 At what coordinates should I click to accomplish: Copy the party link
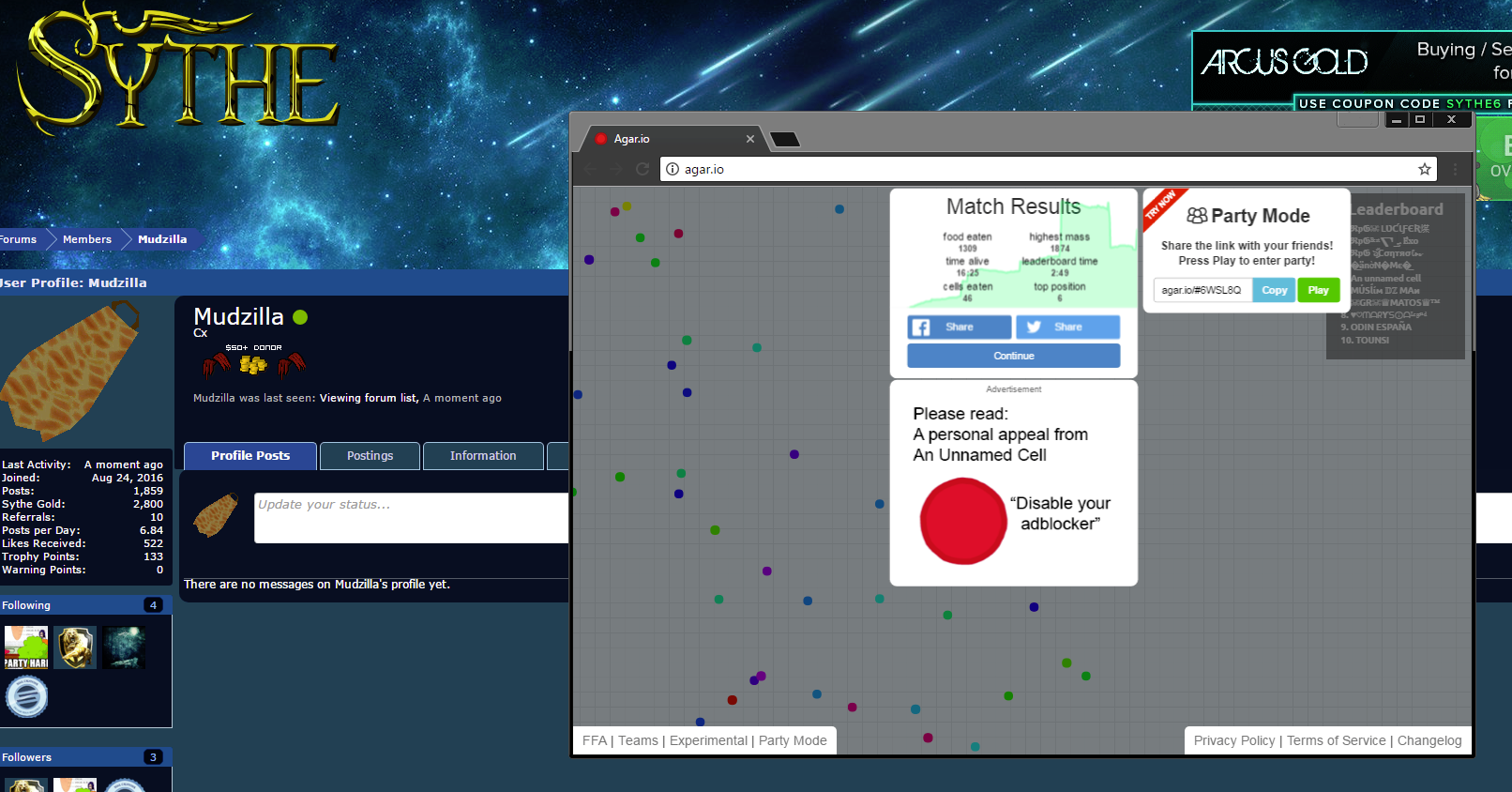pyautogui.click(x=1274, y=290)
